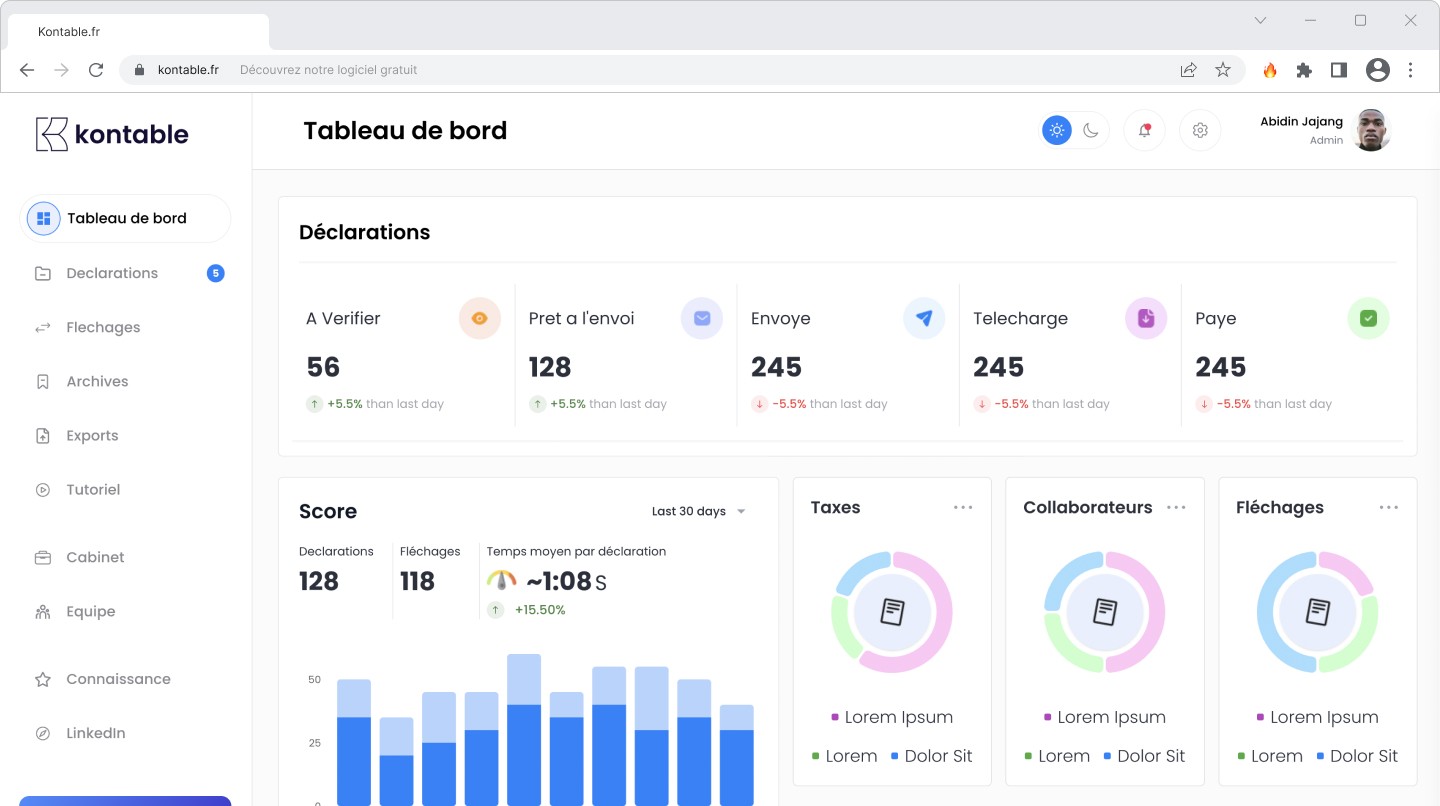Click the share page icon in address bar
This screenshot has height=806, width=1440.
pos(1188,70)
